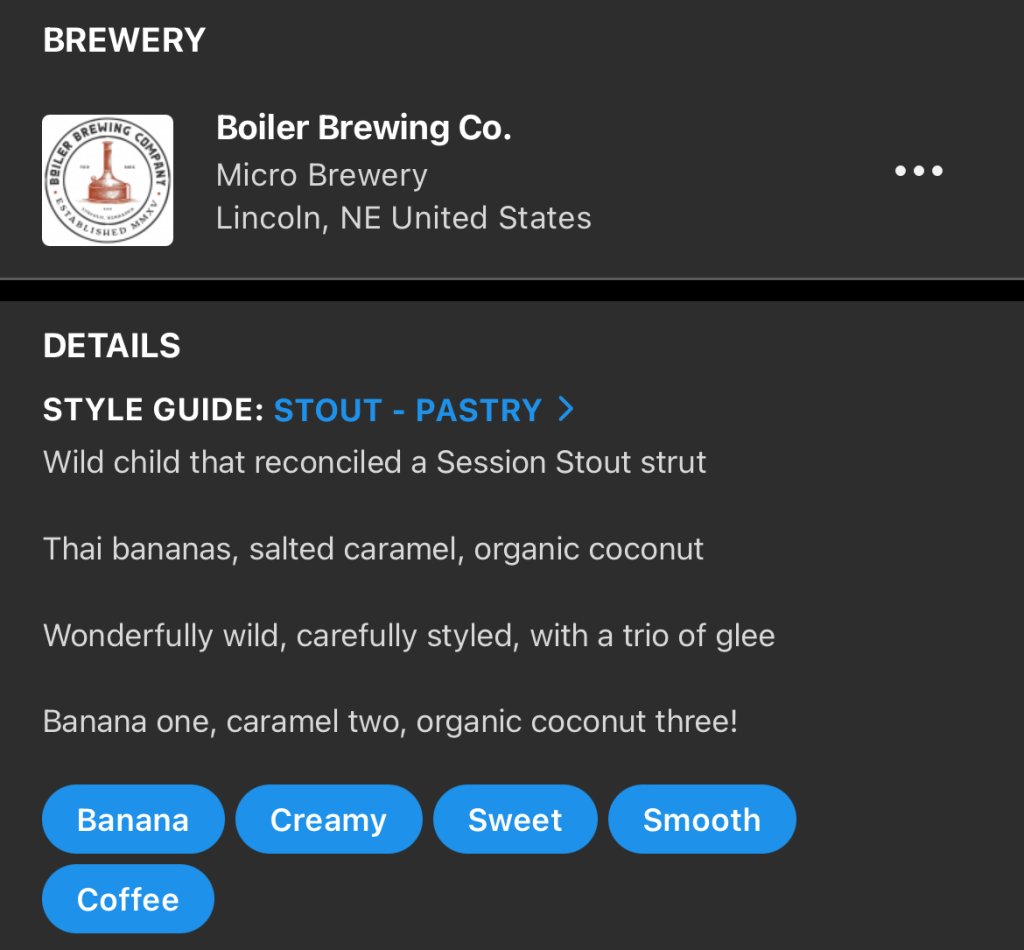The image size is (1024, 950).
Task: Select the Banana flavor tag
Action: pyautogui.click(x=133, y=820)
